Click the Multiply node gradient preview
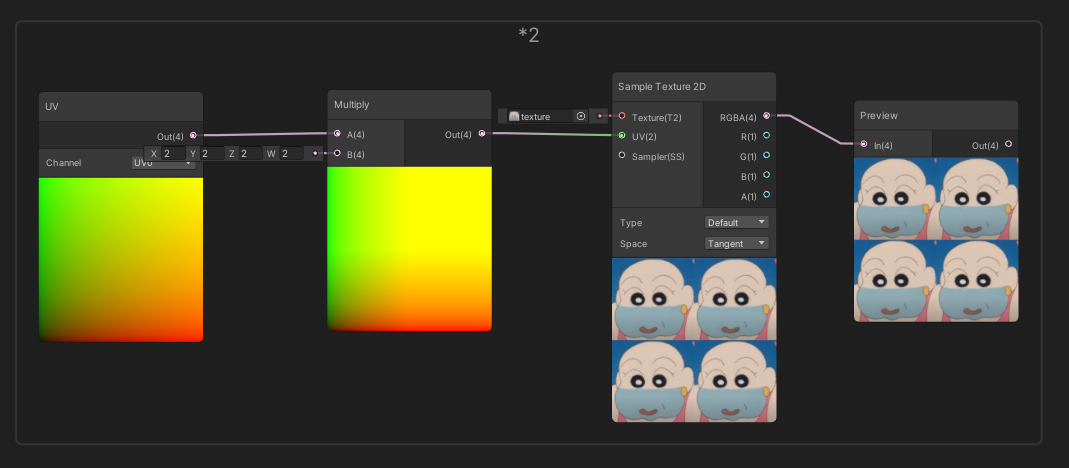The width and height of the screenshot is (1069, 468). coord(409,248)
